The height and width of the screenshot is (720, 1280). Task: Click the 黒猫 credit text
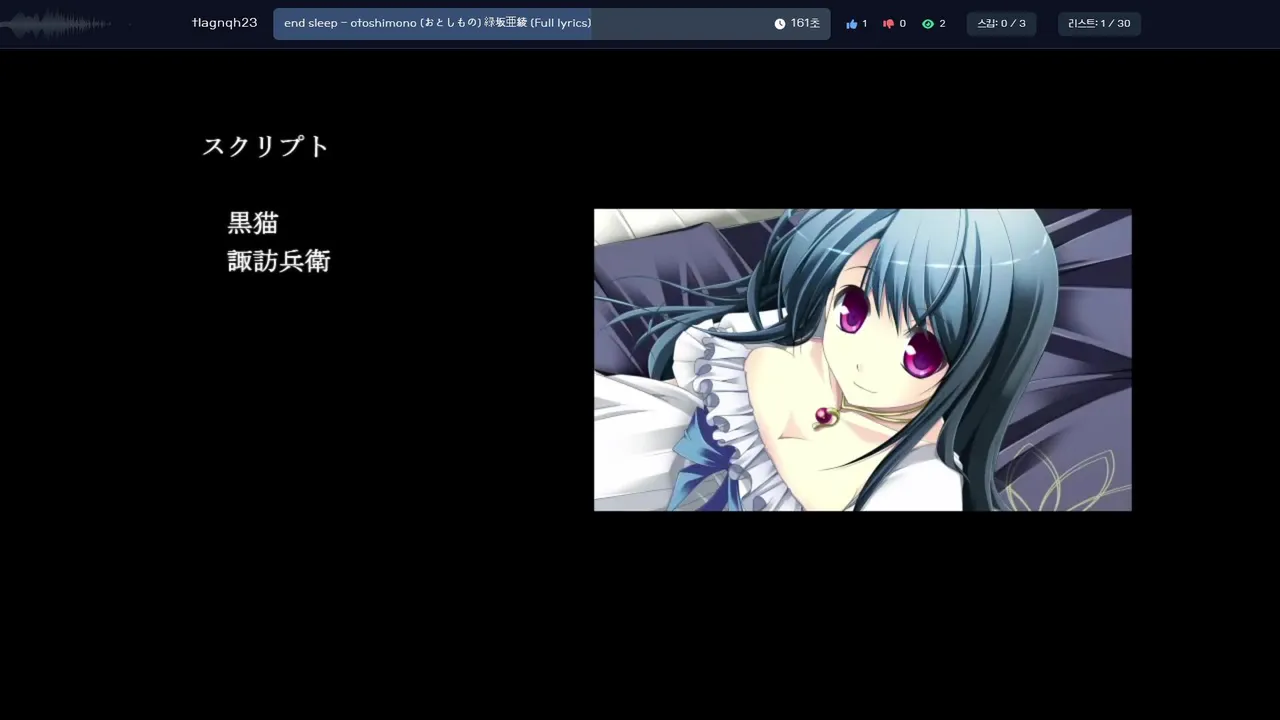click(253, 223)
